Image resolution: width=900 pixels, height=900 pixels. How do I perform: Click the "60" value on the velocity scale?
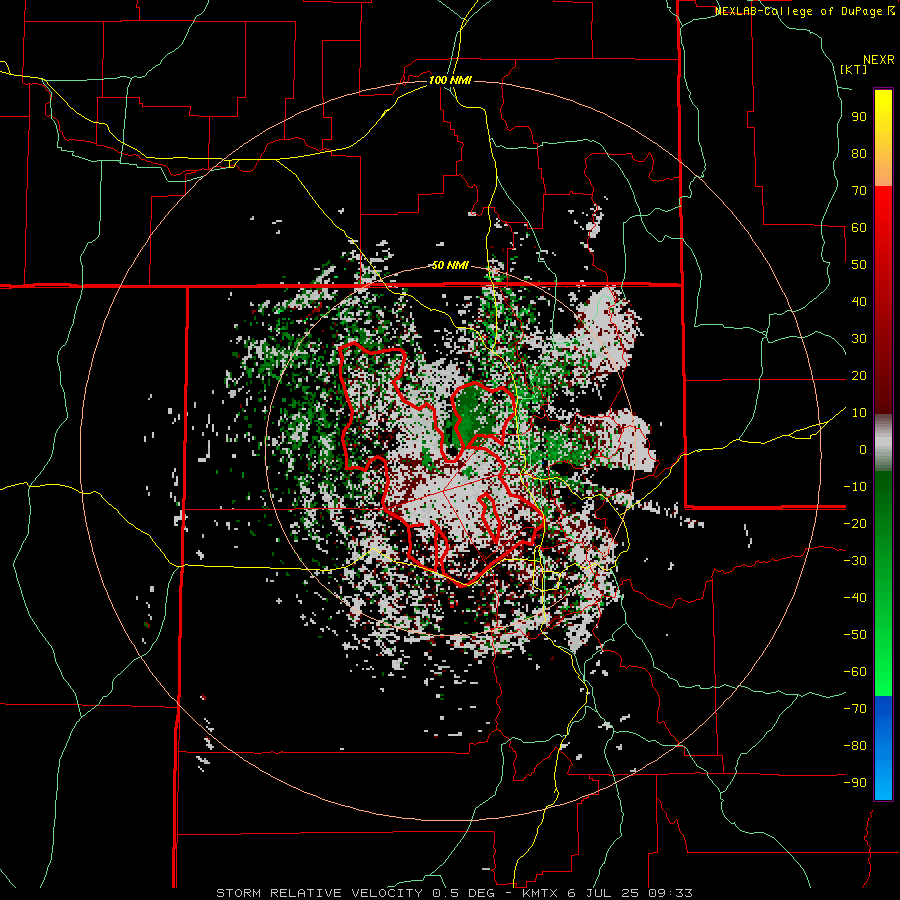point(859,228)
